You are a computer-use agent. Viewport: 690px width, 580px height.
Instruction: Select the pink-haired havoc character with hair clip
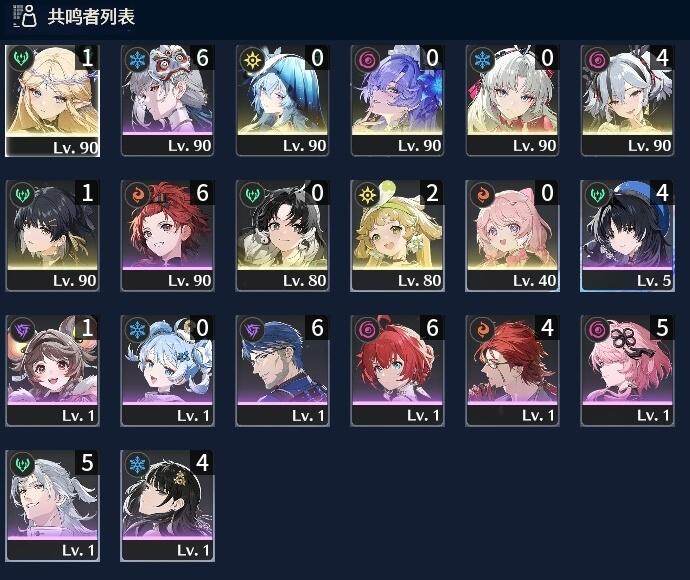627,371
